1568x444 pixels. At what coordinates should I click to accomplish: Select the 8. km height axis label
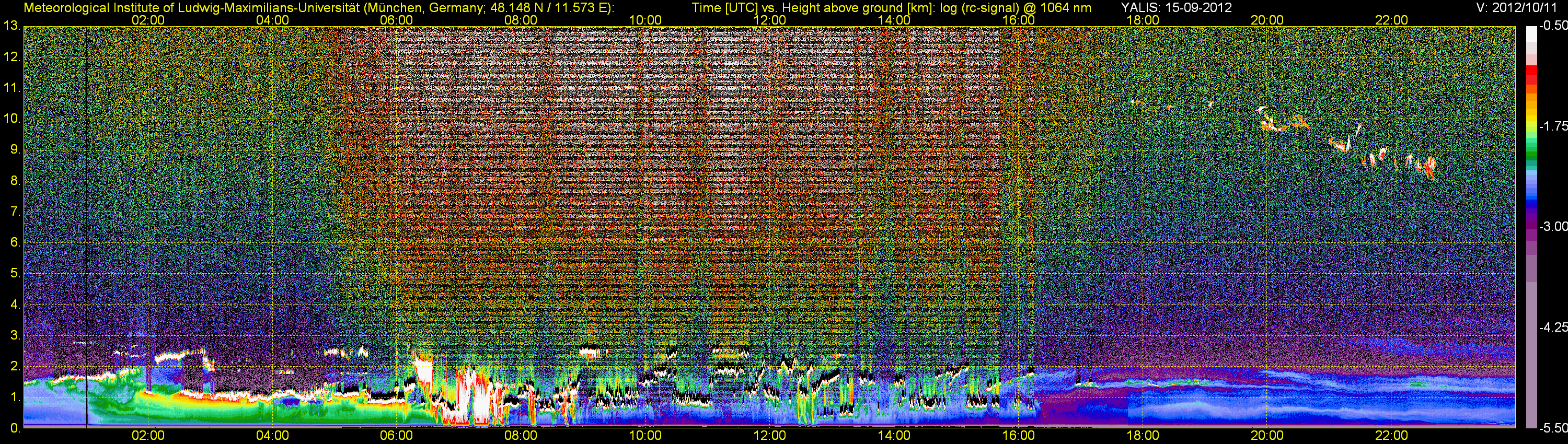point(15,181)
